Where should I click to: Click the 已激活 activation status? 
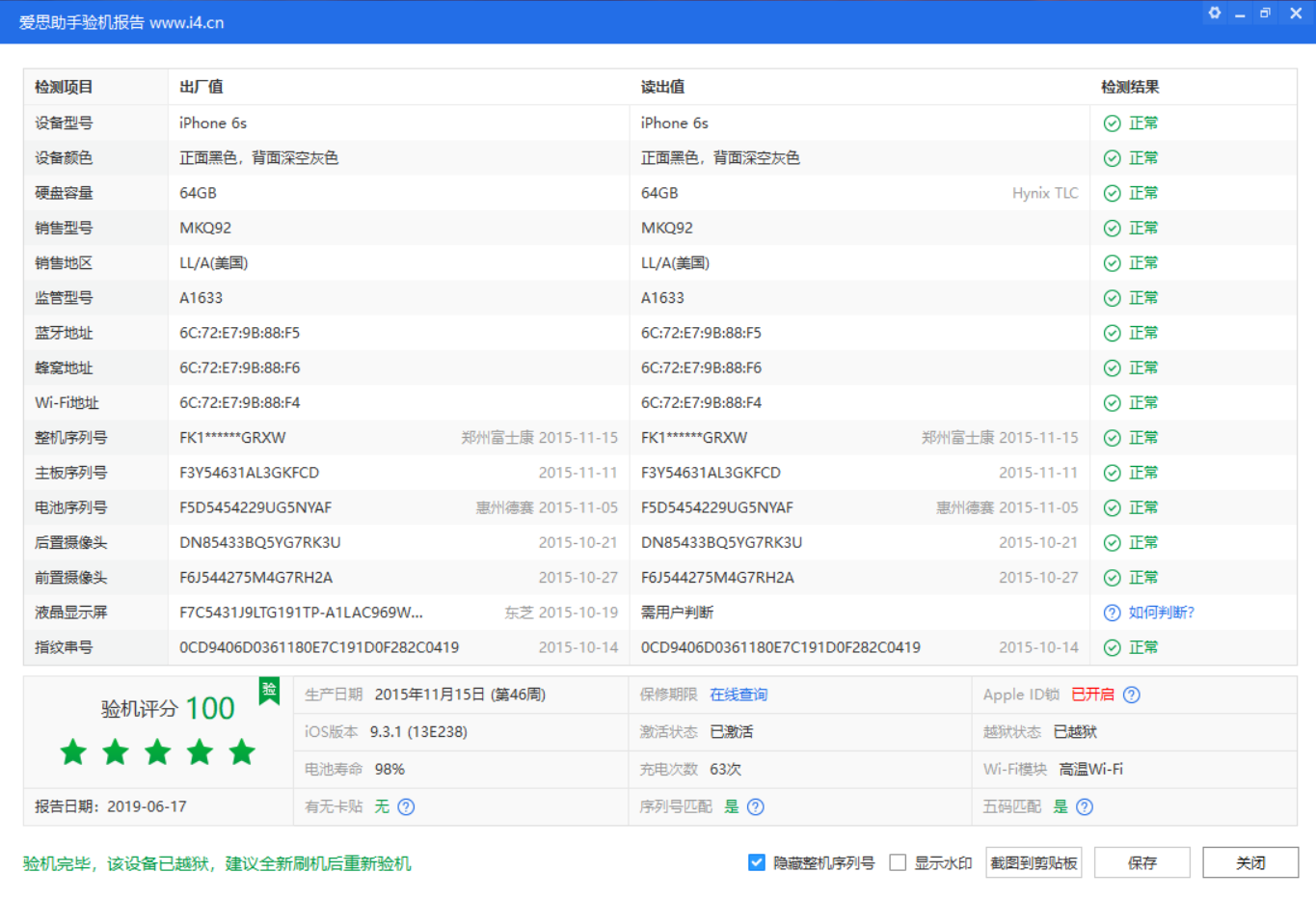732,732
